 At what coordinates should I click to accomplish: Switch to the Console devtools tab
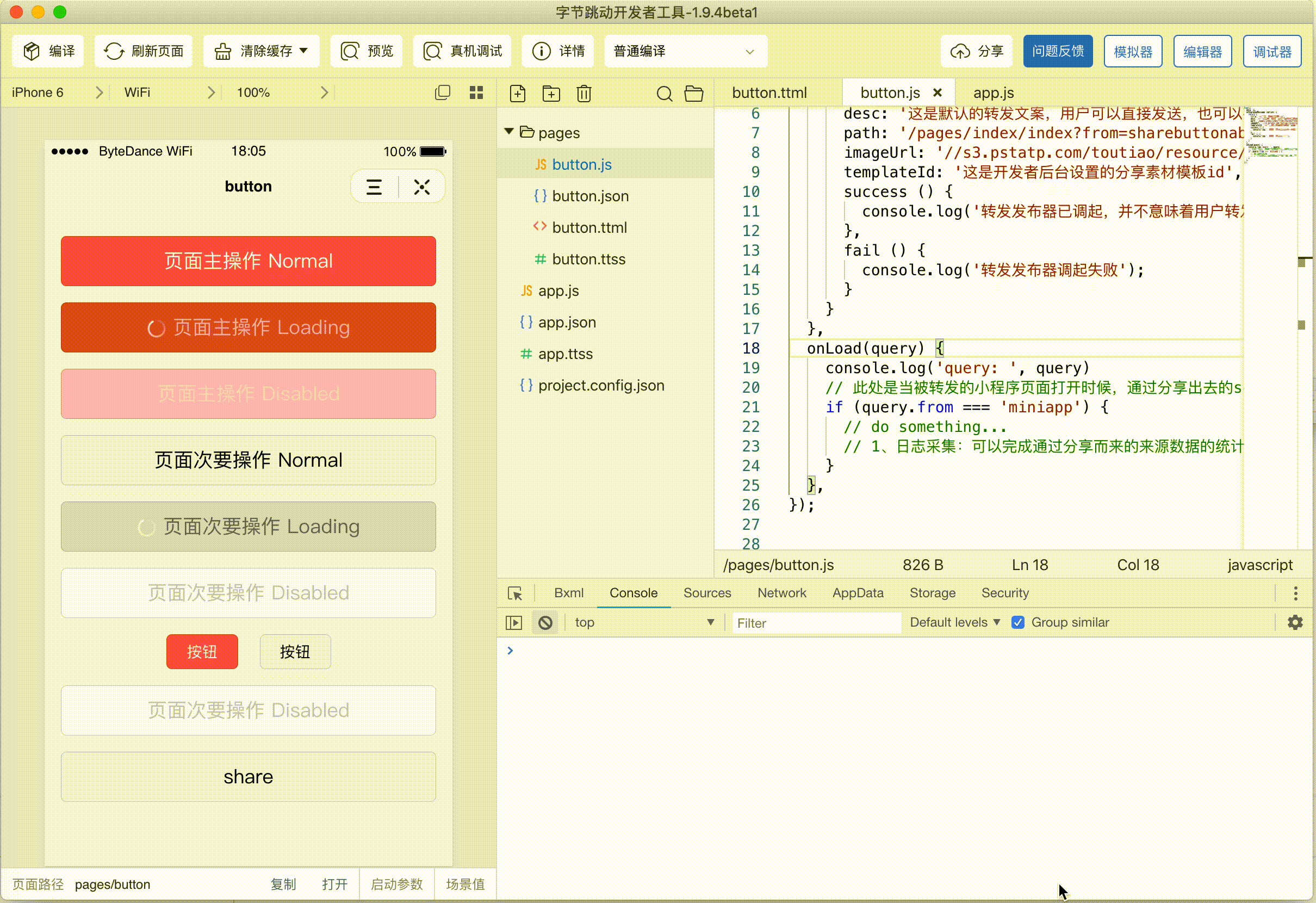[633, 592]
